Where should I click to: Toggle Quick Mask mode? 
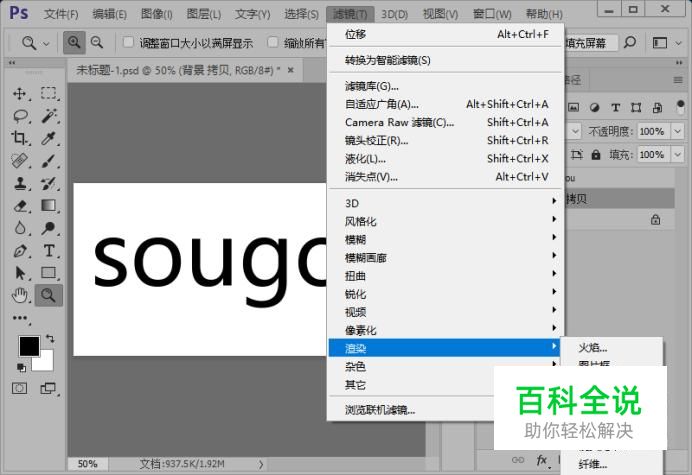(19, 388)
